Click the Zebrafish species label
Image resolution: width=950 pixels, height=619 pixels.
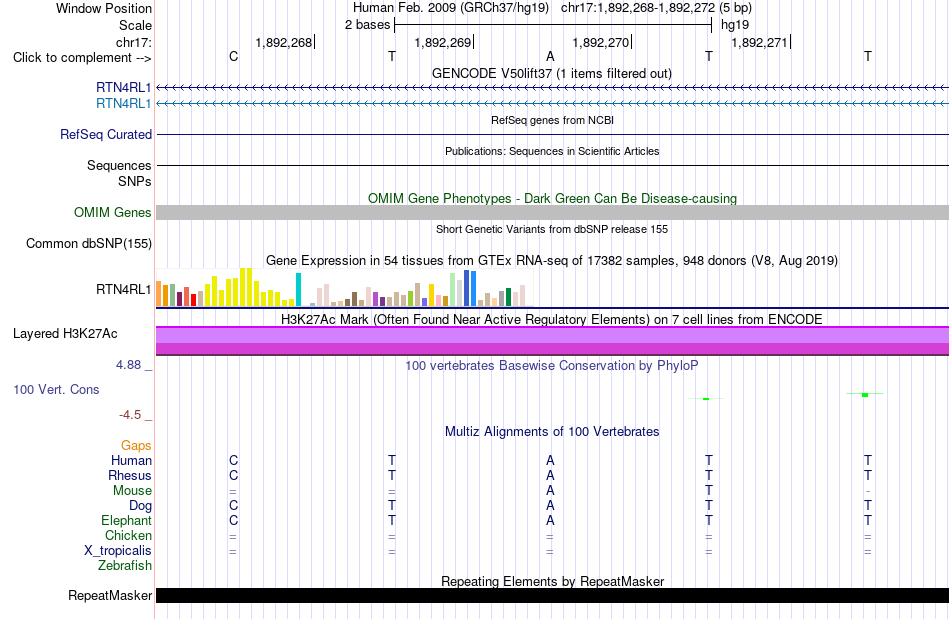pos(125,565)
